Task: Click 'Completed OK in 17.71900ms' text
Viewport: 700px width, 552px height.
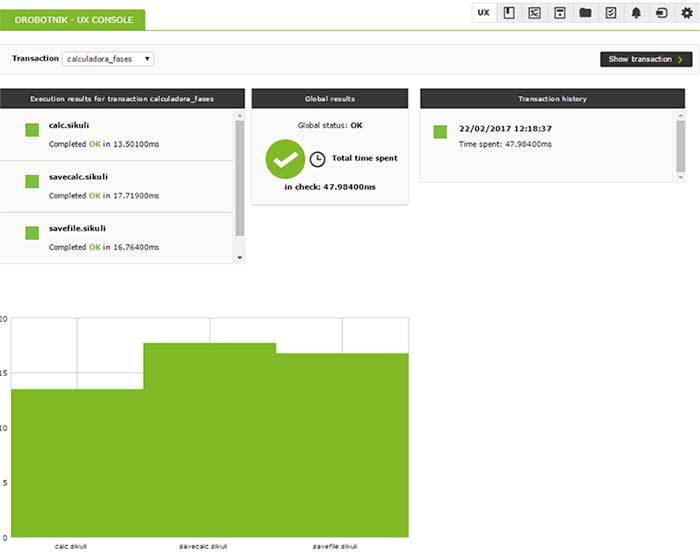Action: coord(104,196)
